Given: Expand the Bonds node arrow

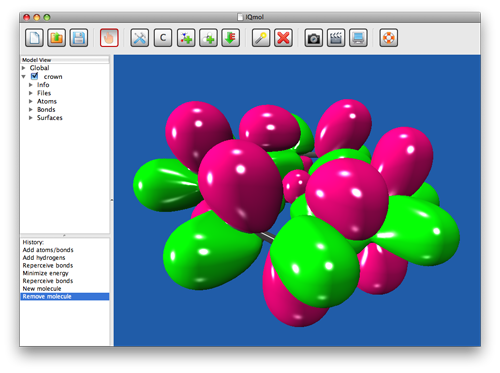Looking at the screenshot, I should tap(31, 109).
